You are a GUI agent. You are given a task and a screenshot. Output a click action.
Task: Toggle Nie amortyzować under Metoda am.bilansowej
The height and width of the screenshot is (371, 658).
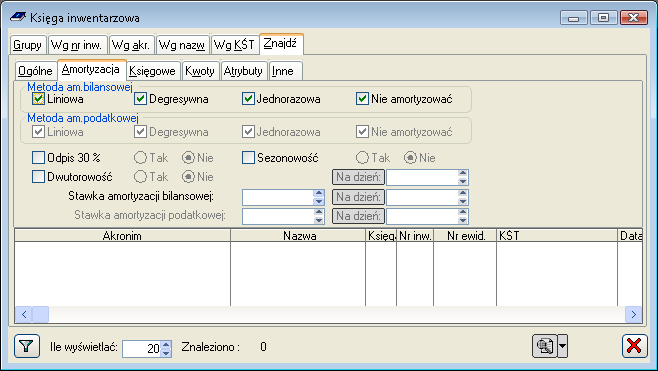362,99
